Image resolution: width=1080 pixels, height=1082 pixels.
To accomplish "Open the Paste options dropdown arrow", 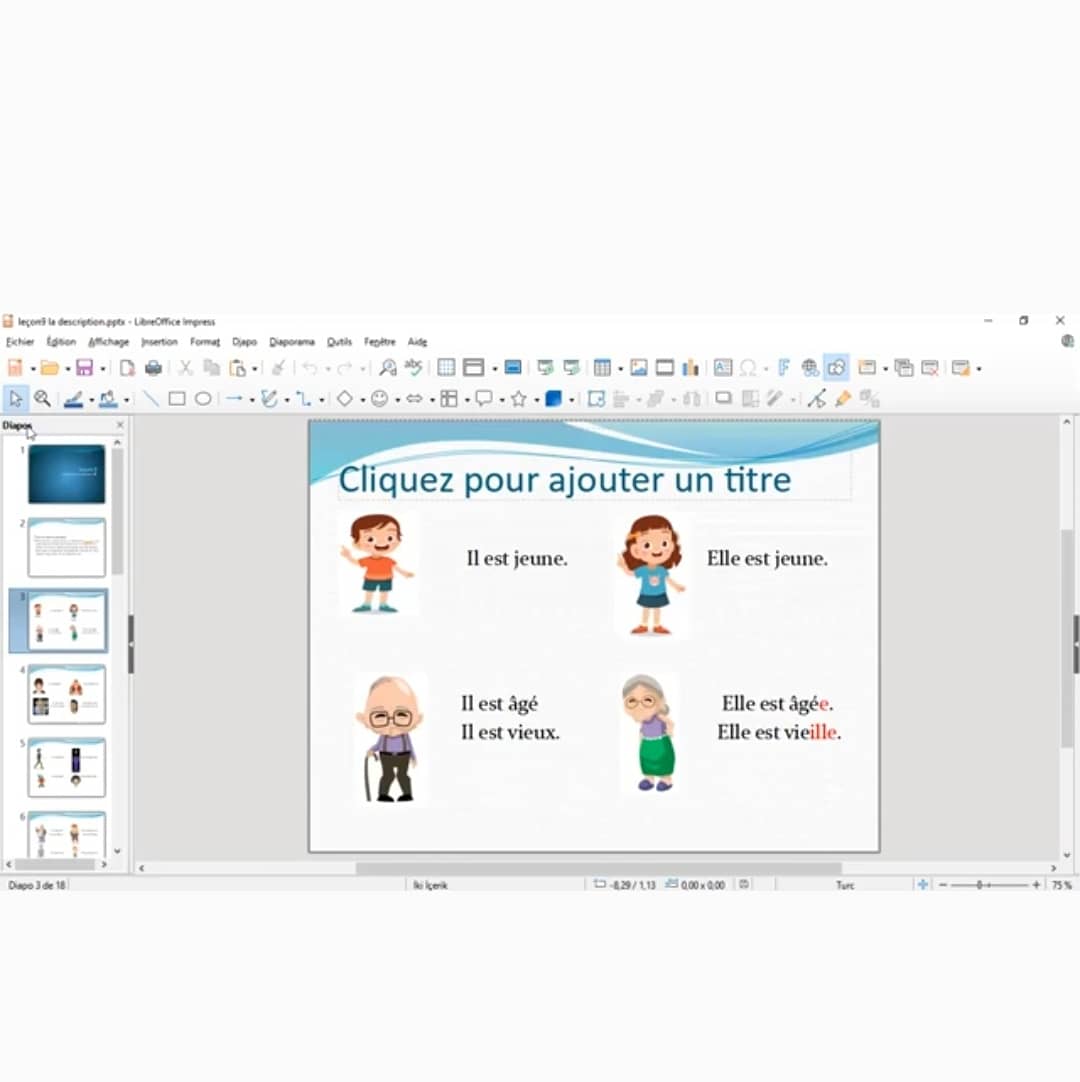I will coord(255,368).
